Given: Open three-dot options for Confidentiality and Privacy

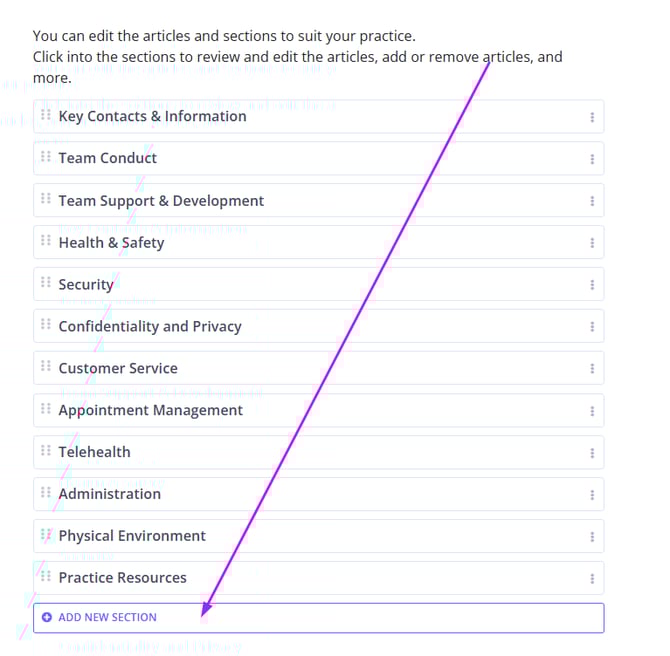Looking at the screenshot, I should pos(592,327).
